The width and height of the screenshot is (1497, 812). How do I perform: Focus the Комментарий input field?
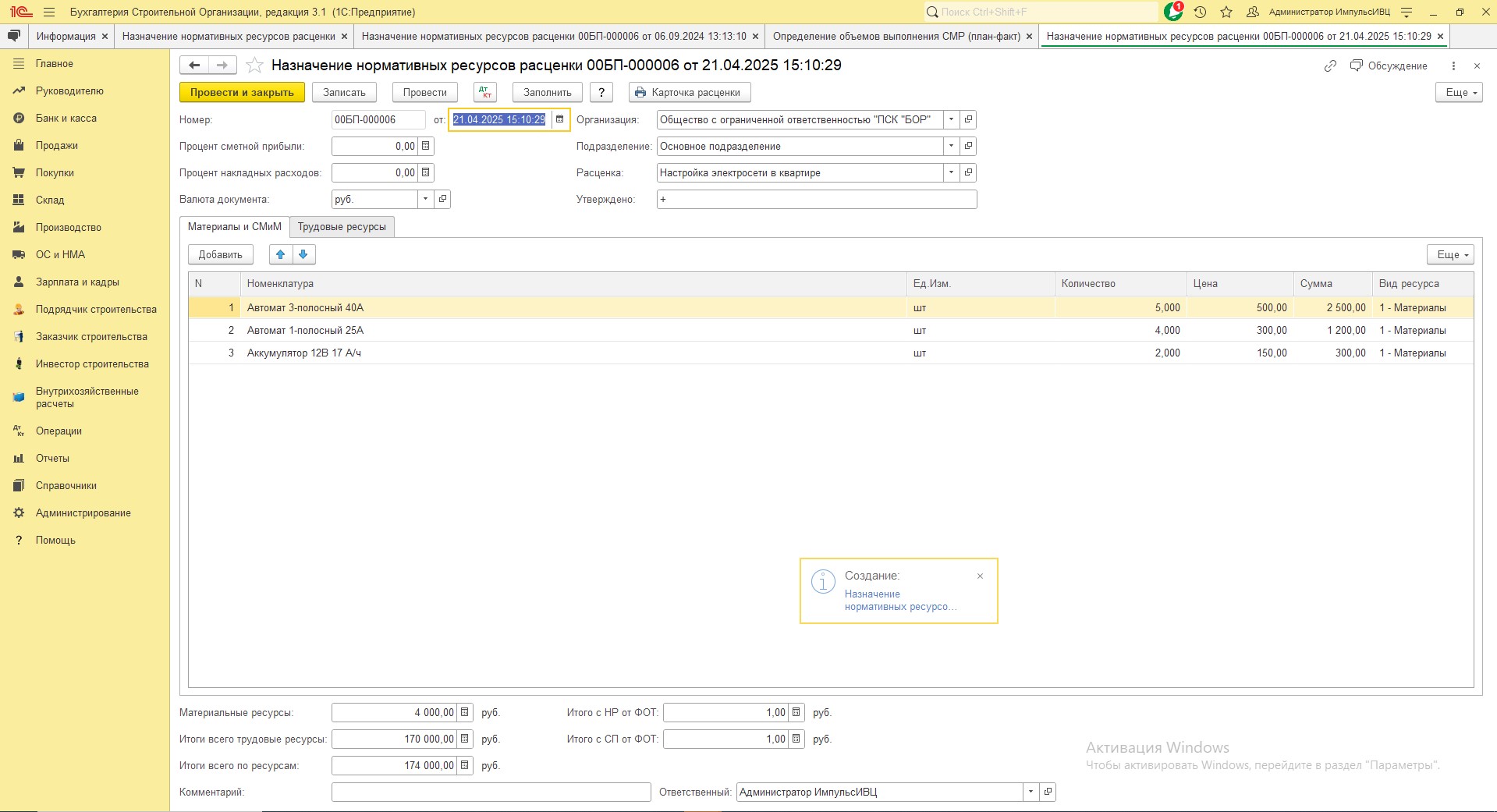tap(491, 792)
